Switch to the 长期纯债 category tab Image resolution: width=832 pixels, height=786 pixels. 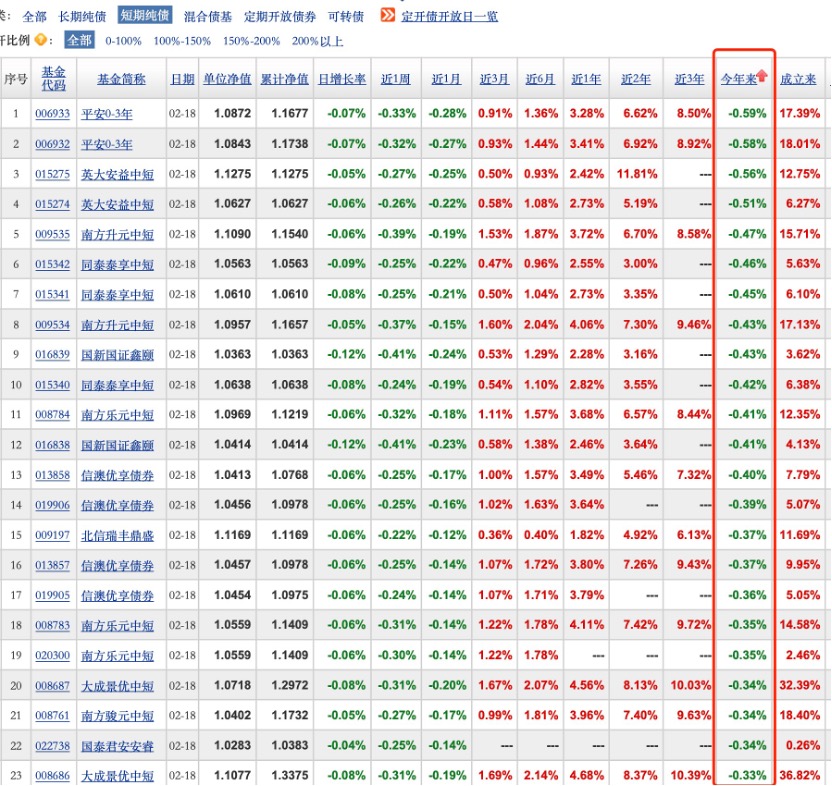[x=80, y=15]
